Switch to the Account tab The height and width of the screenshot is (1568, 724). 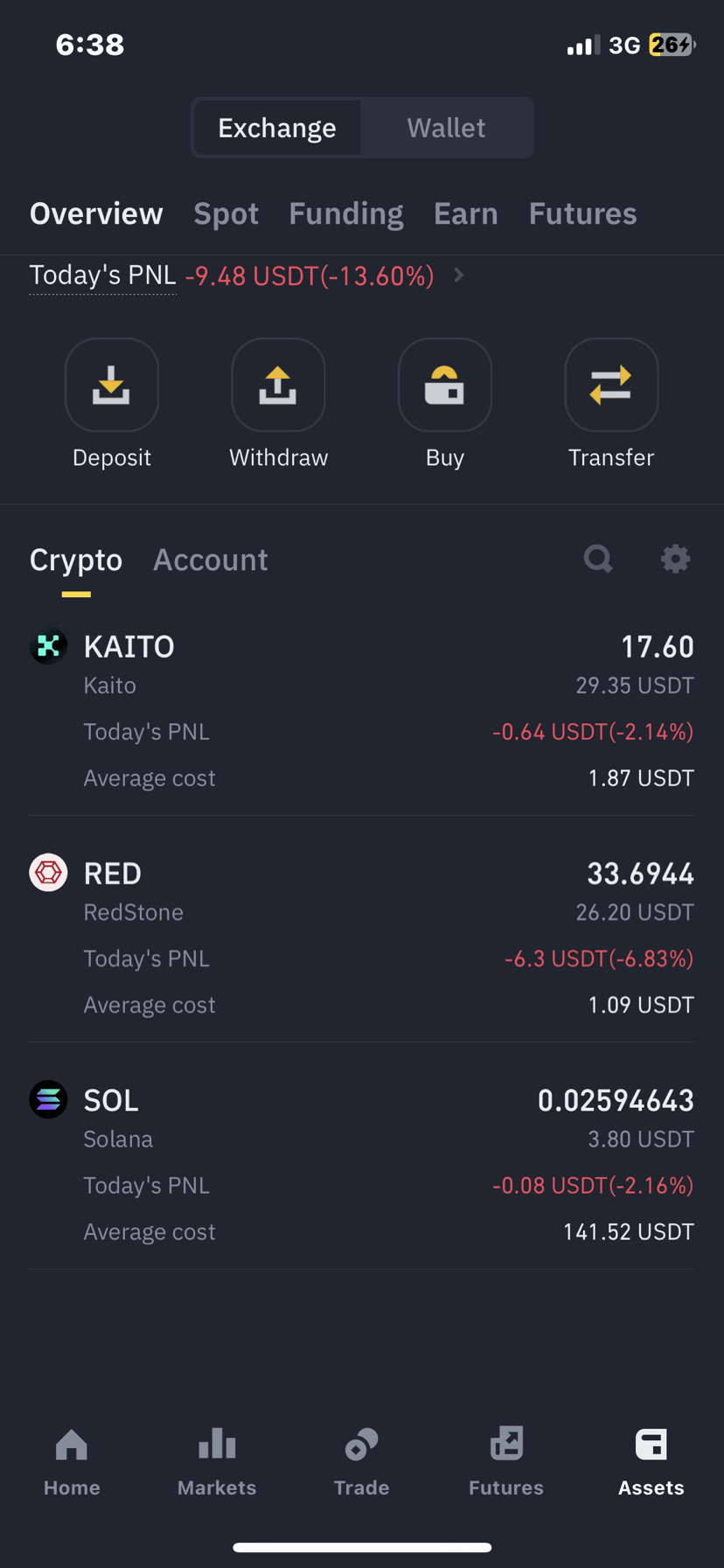click(x=211, y=560)
